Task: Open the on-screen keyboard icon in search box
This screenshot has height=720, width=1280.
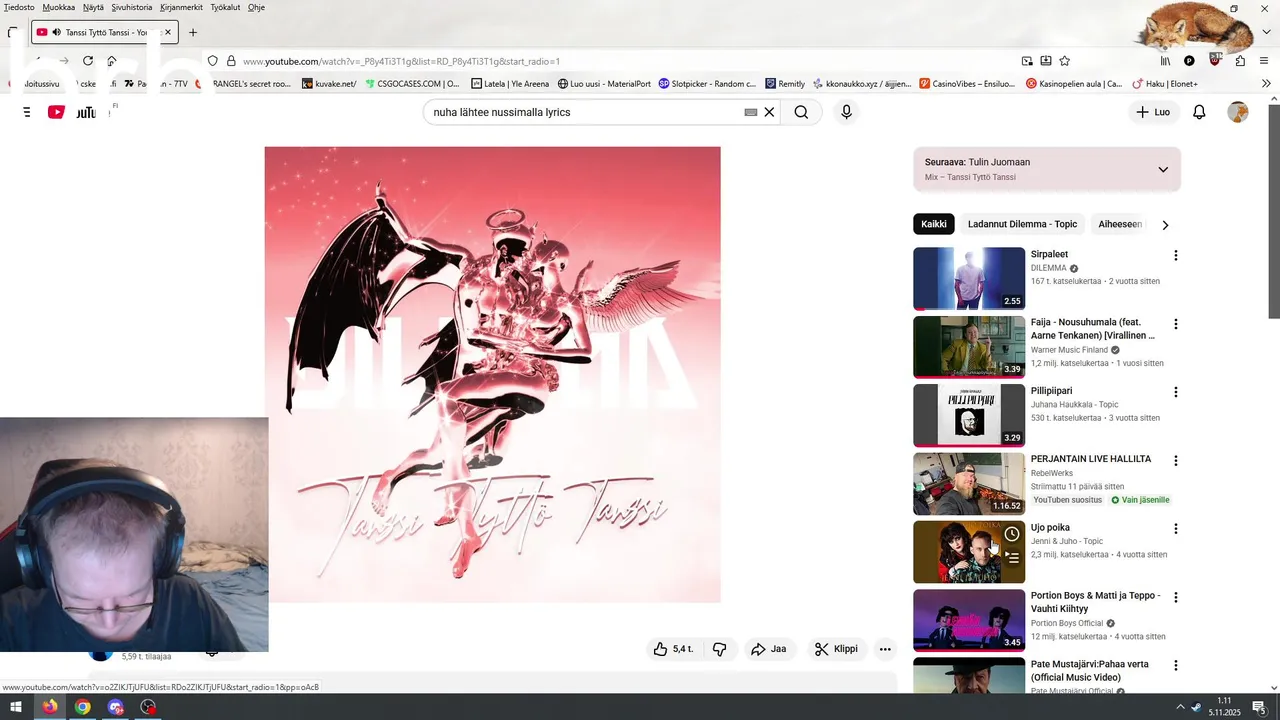Action: pos(751,112)
